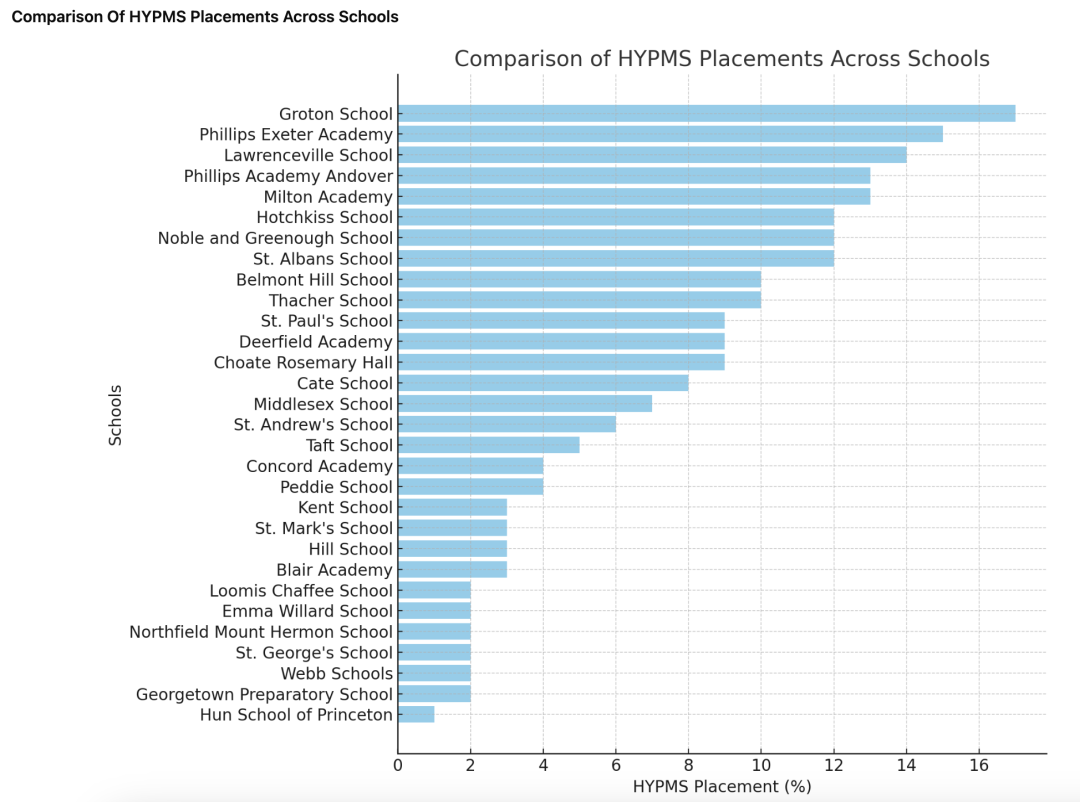This screenshot has height=802, width=1080.
Task: Select the Hun School of Princeton bar
Action: click(416, 714)
